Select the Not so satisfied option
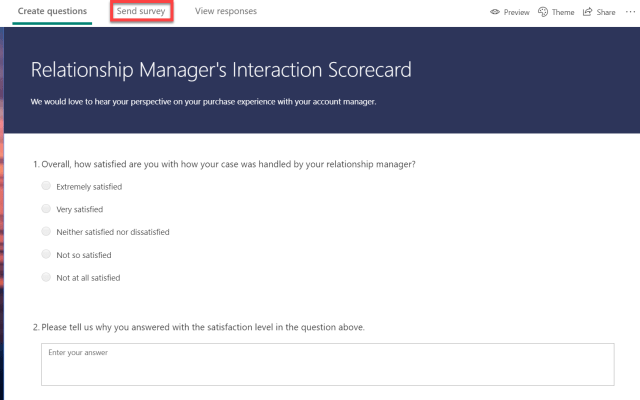Screen dimensions: 640x400 point(46,254)
